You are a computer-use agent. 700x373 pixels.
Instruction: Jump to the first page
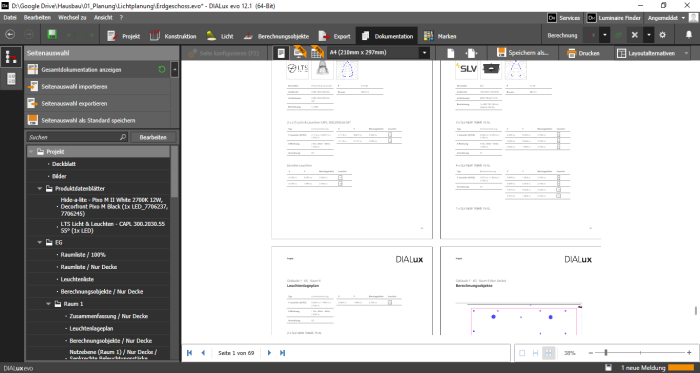tap(189, 353)
